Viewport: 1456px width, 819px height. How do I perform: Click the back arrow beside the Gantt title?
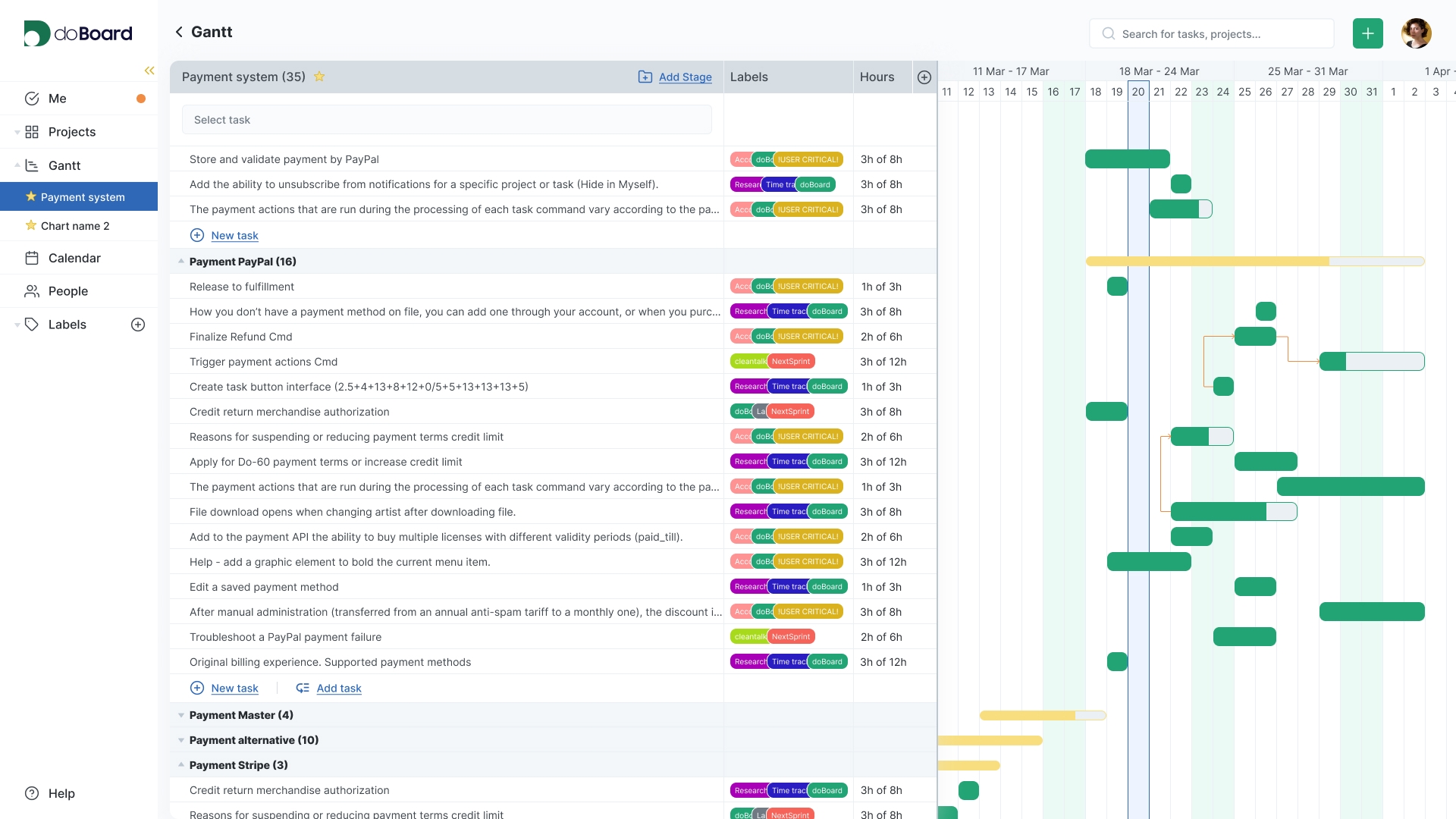[x=179, y=32]
